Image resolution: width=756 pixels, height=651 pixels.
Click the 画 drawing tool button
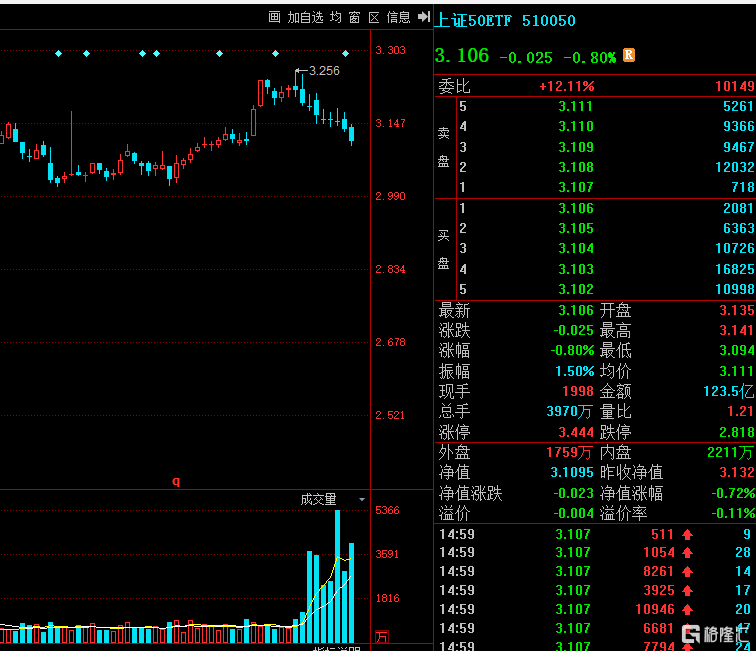click(274, 17)
